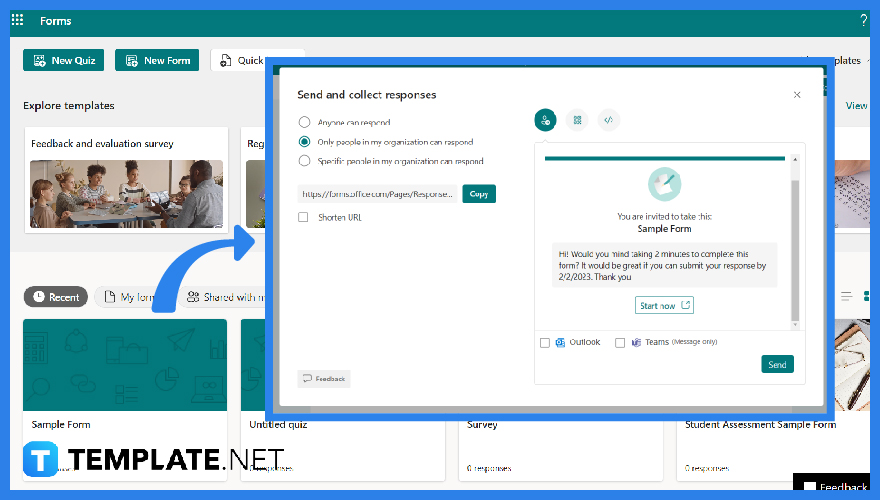
Task: Open the Recent tab
Action: click(x=55, y=297)
